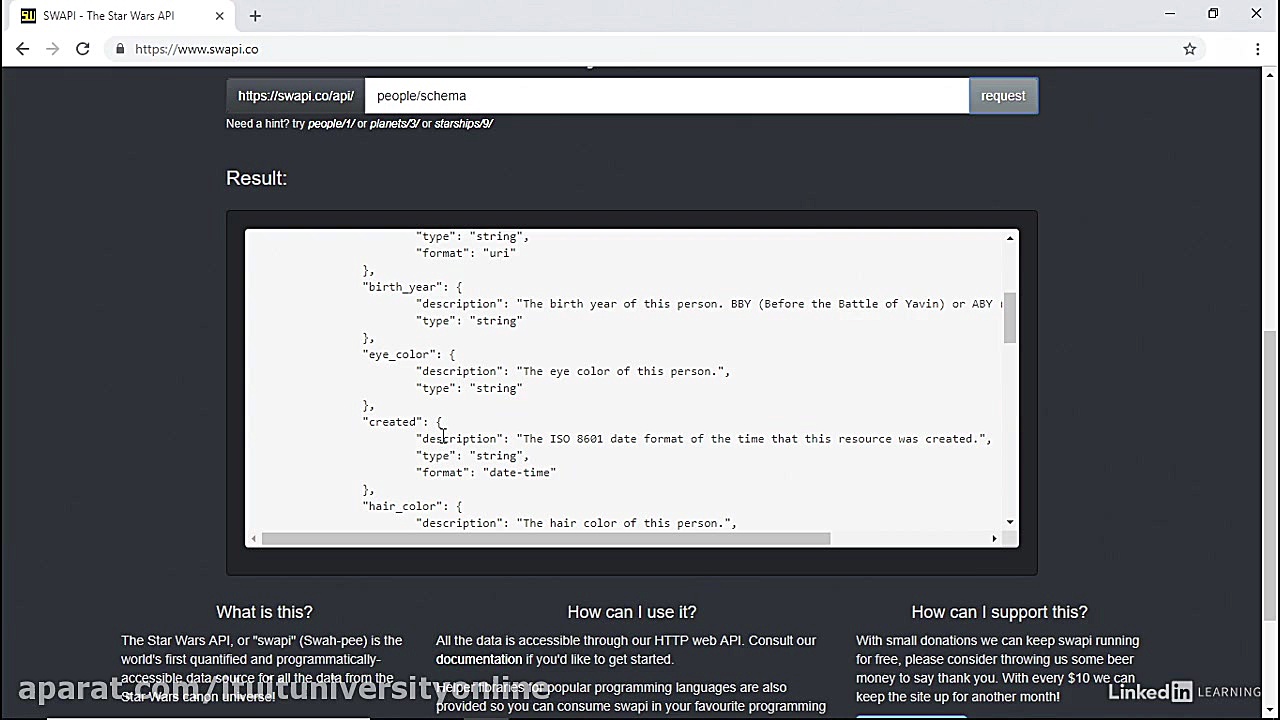Focus the address bar showing https://www.swapi.co

point(640,49)
